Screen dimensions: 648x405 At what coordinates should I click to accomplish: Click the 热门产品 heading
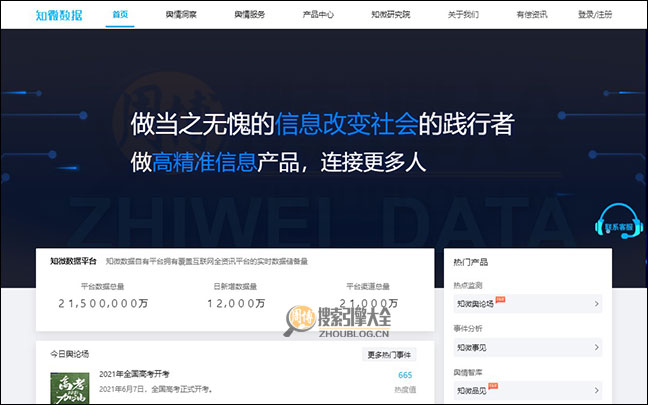point(470,262)
